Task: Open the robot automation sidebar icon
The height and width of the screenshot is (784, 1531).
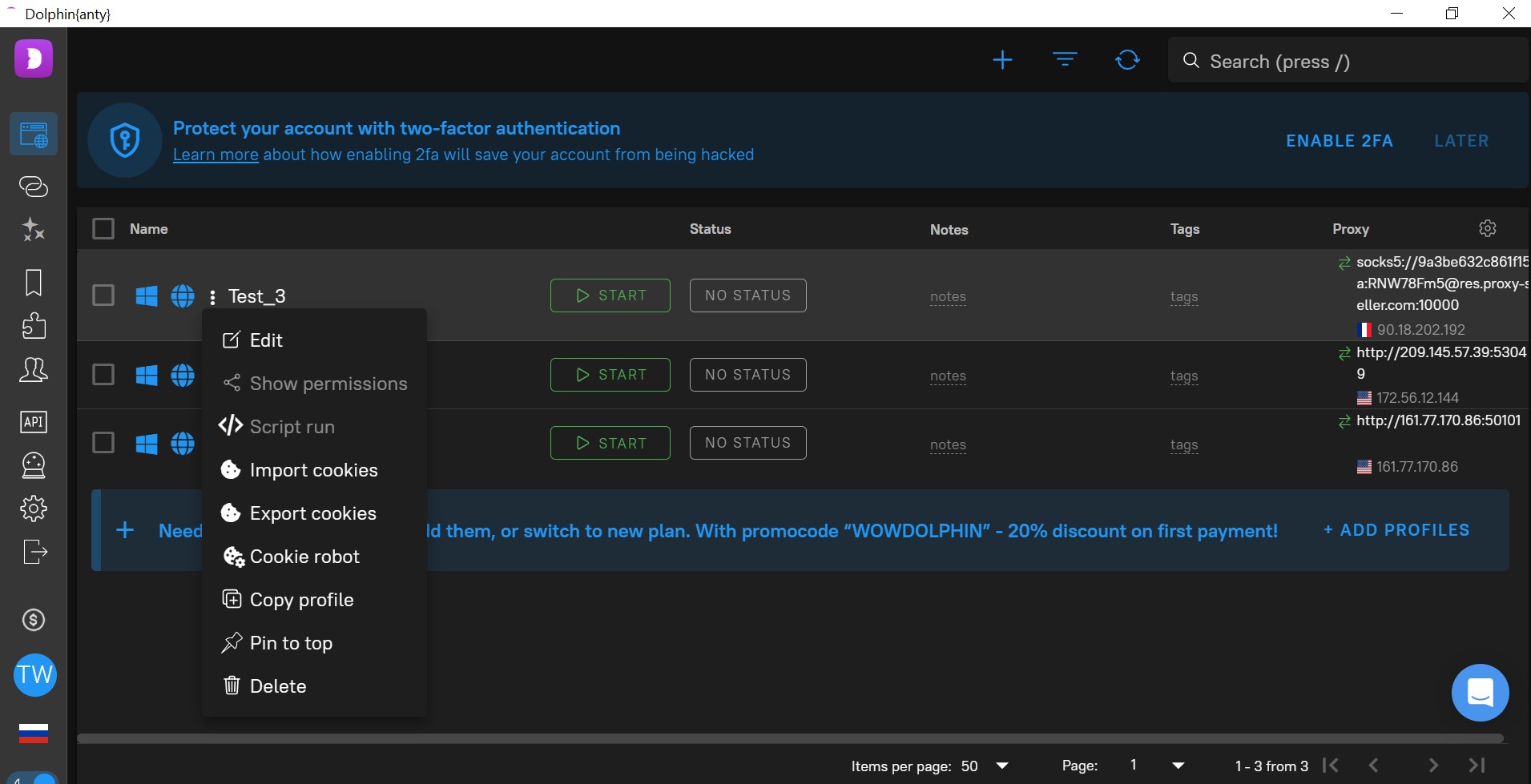Action: click(x=34, y=465)
